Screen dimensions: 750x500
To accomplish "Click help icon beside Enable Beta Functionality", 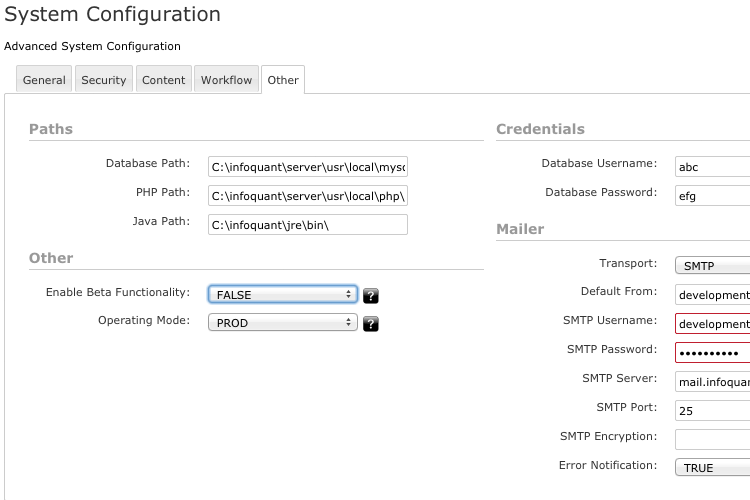I will tap(370, 295).
